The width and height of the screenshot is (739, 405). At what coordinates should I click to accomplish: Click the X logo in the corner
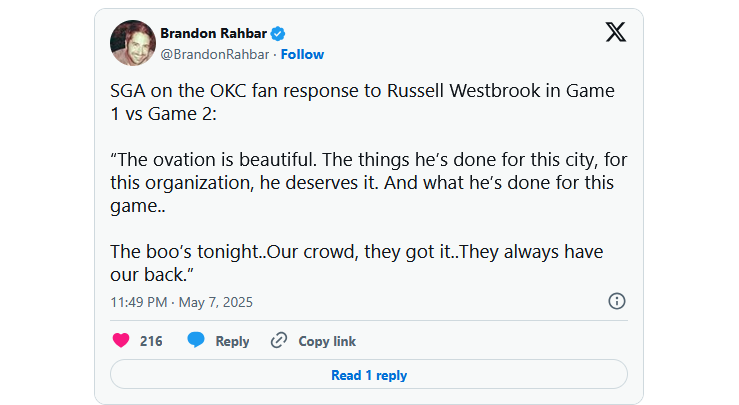[x=616, y=32]
